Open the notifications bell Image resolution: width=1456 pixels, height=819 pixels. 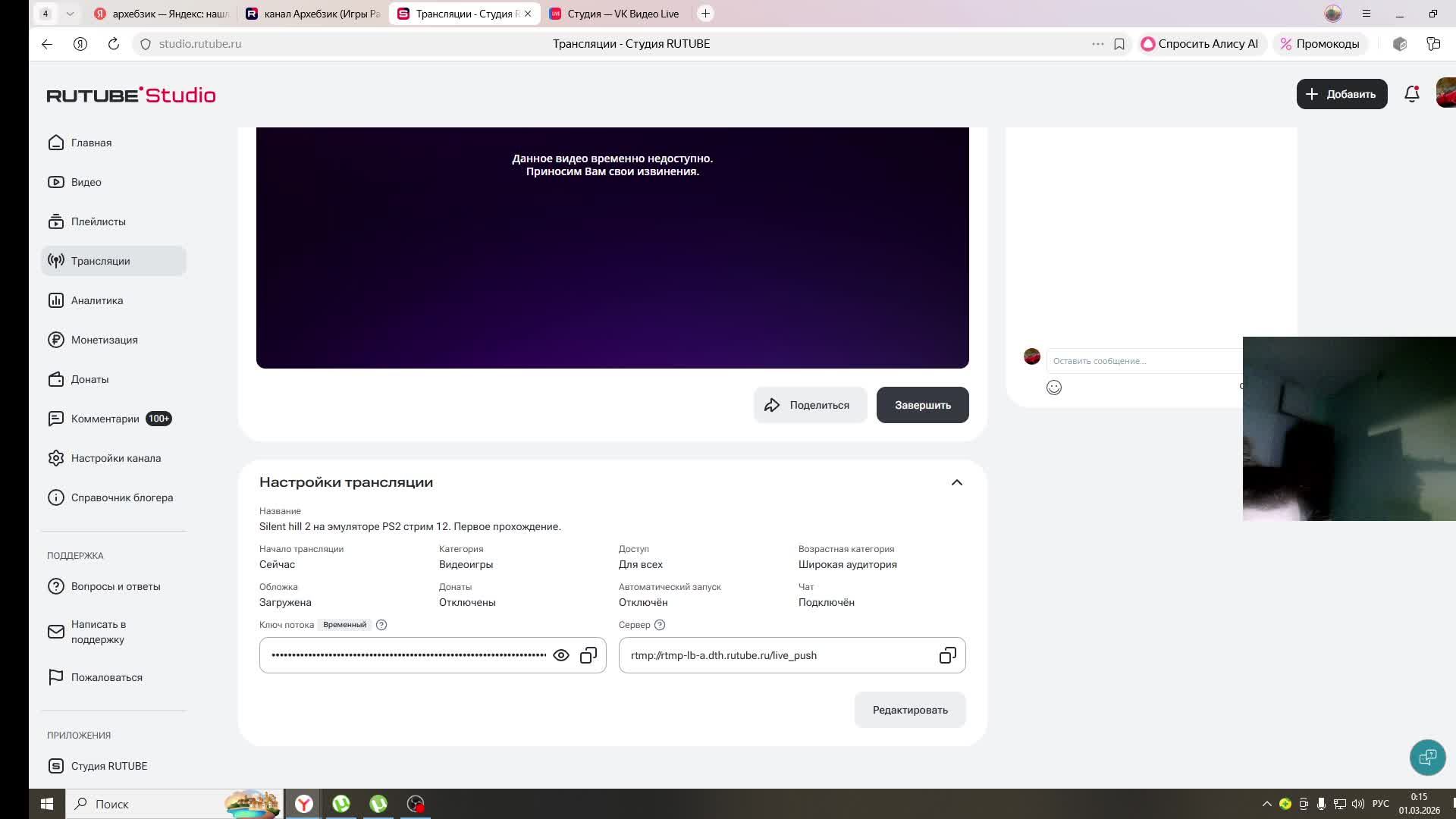point(1411,94)
